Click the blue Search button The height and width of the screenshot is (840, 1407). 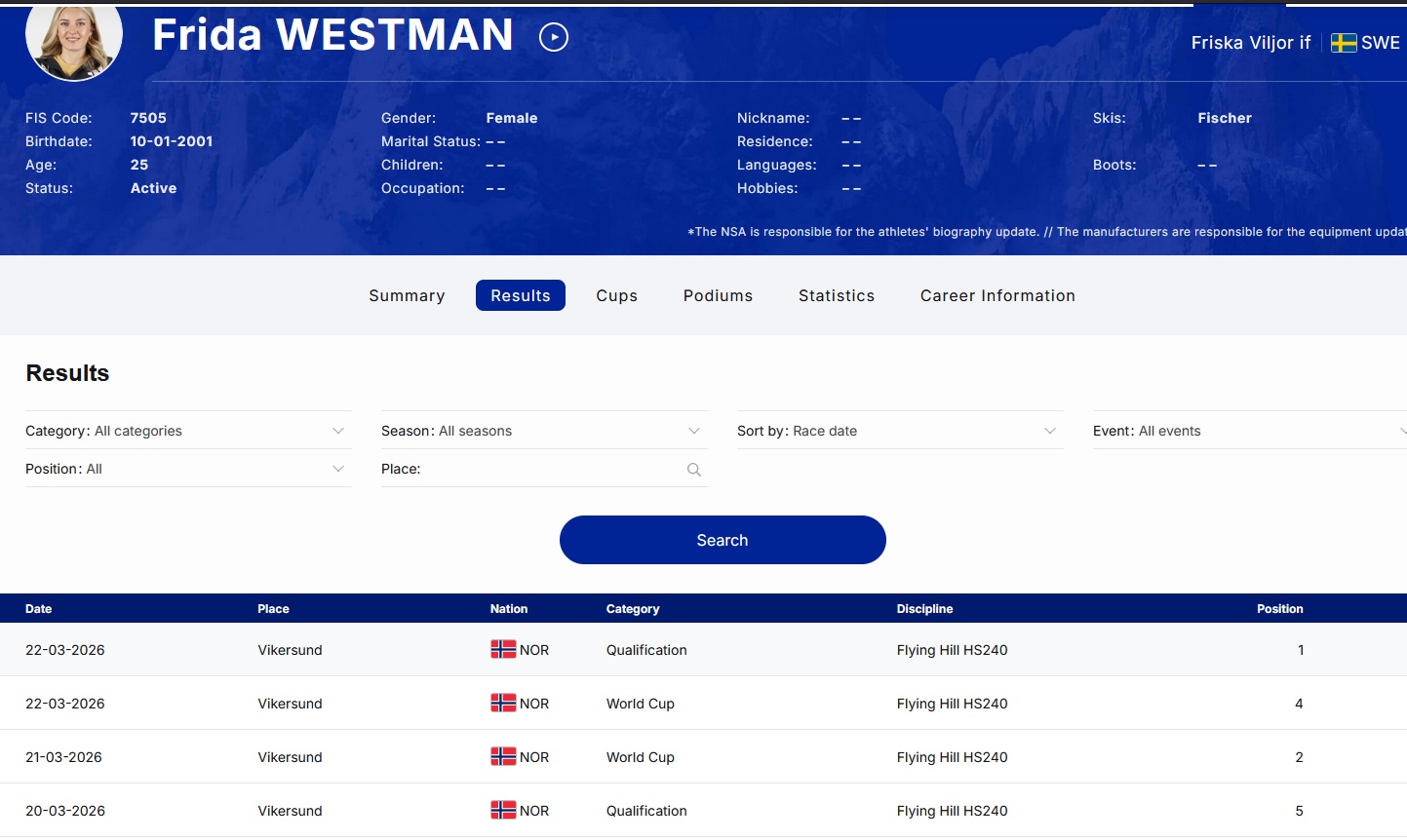tap(723, 540)
